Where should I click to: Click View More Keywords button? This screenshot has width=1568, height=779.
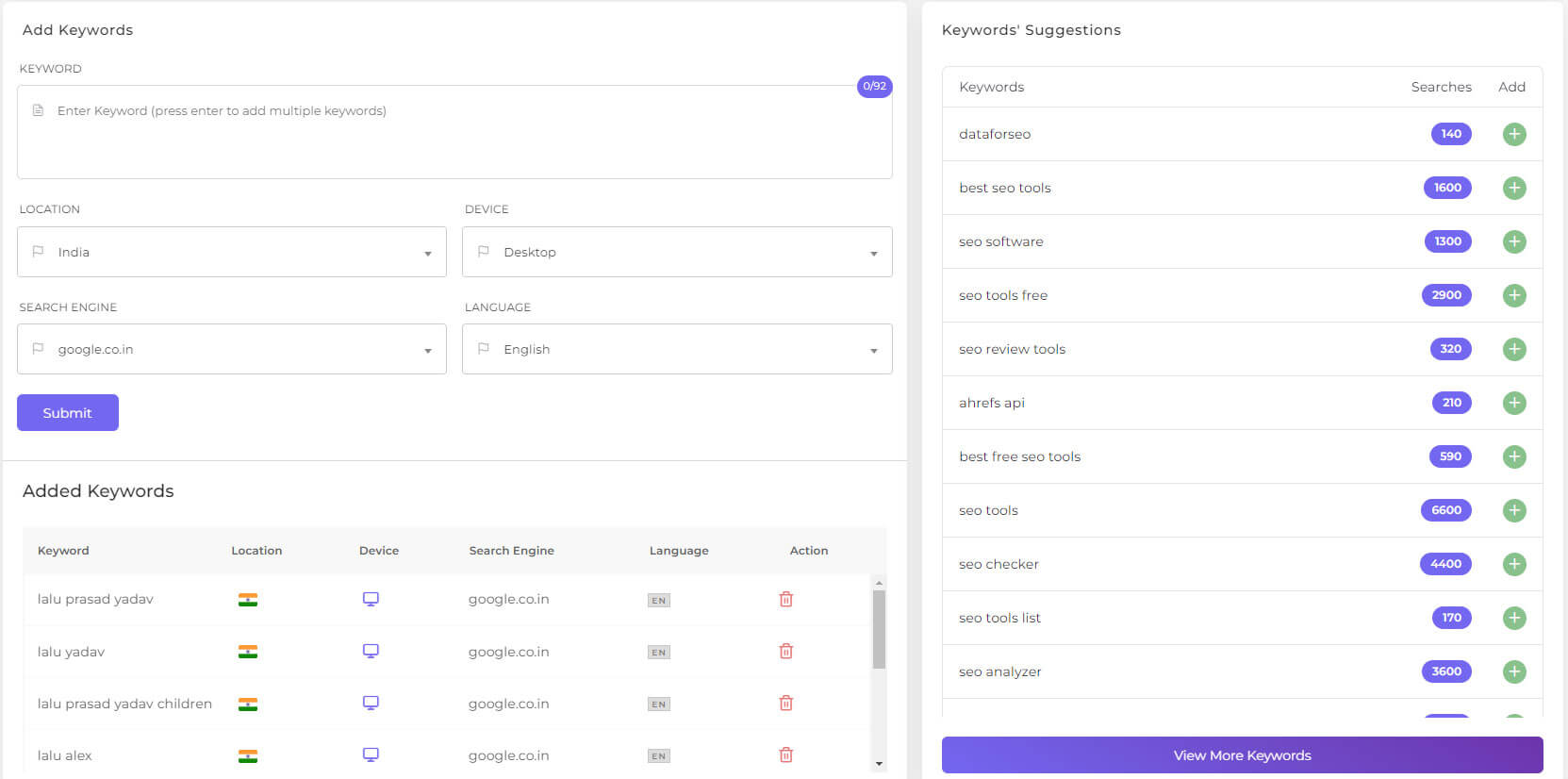coord(1242,755)
